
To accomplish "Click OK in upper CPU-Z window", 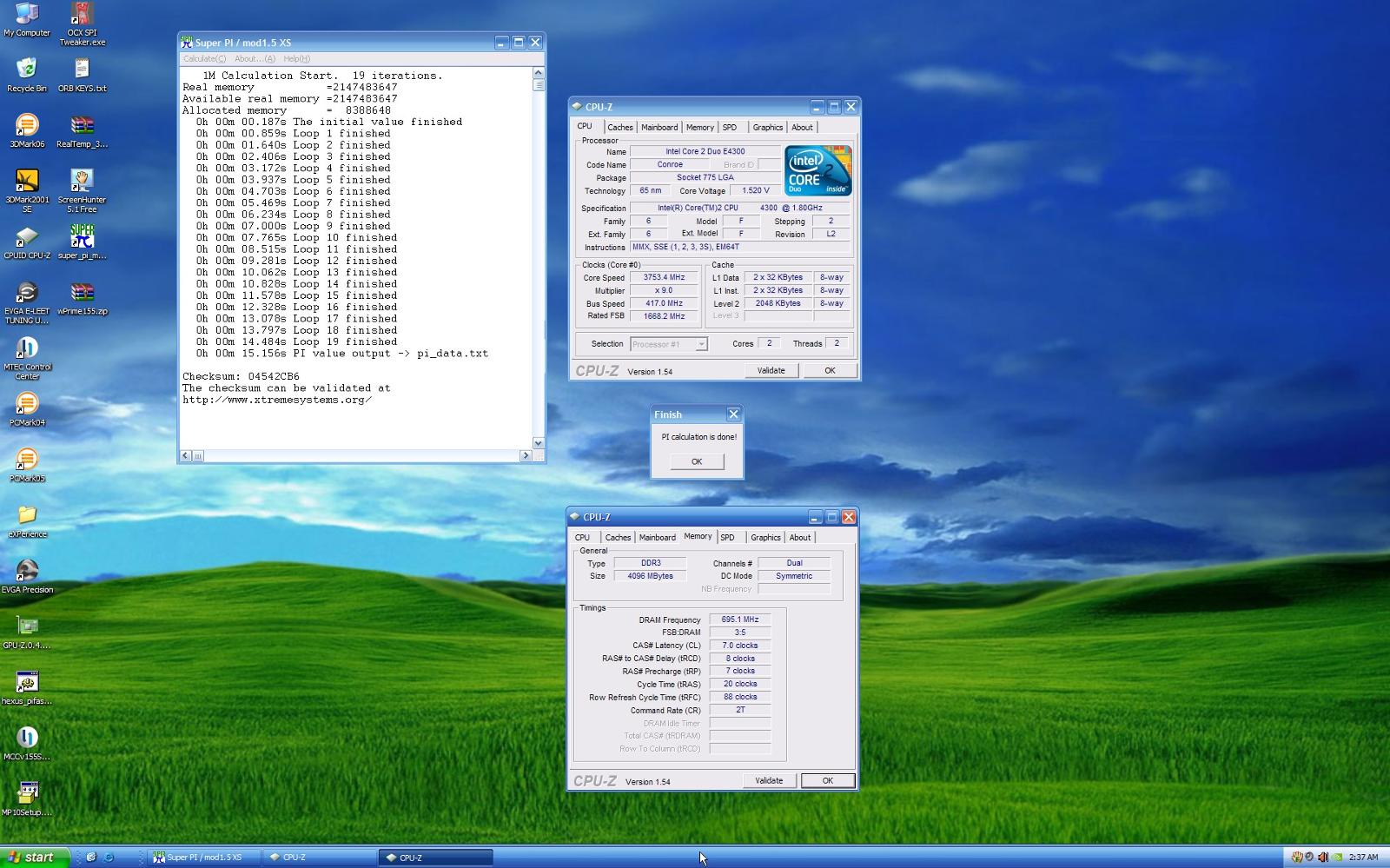I will (830, 370).
